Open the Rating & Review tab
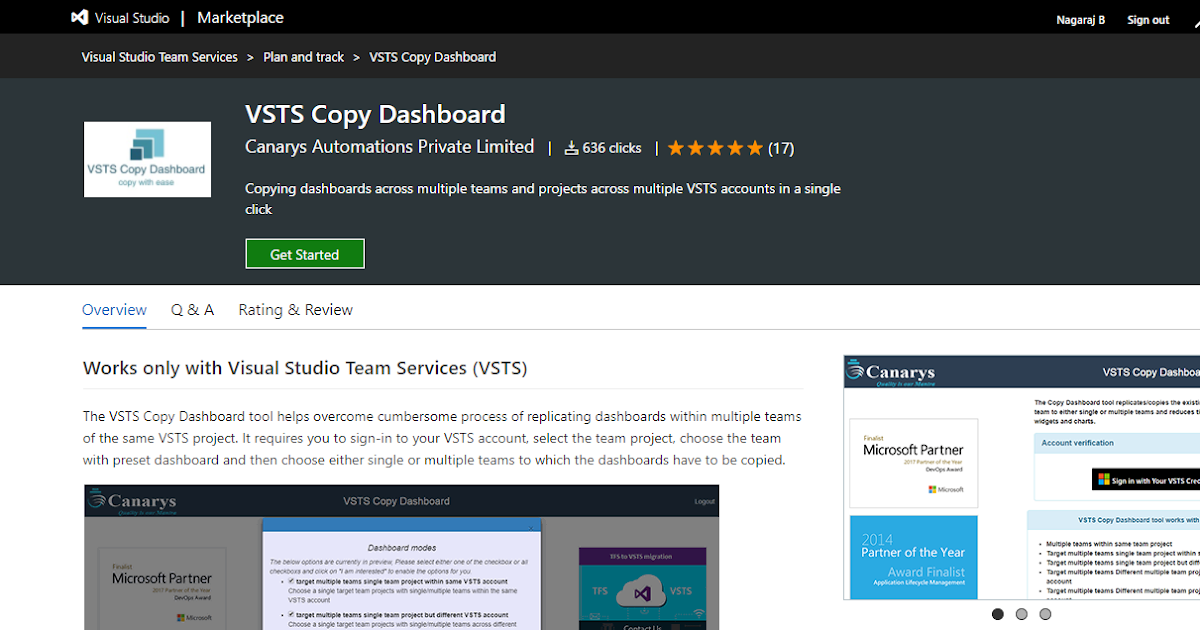1200x630 pixels. tap(295, 310)
